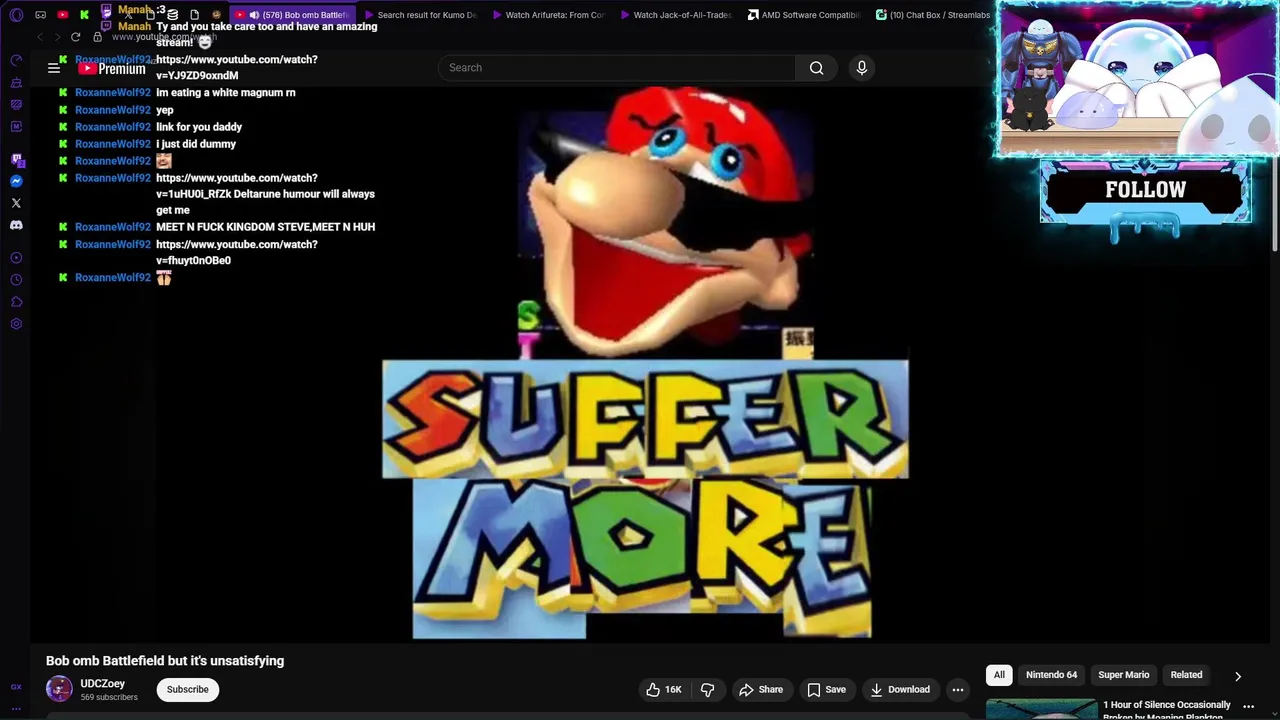Open the Player sidebar icon

click(x=16, y=258)
